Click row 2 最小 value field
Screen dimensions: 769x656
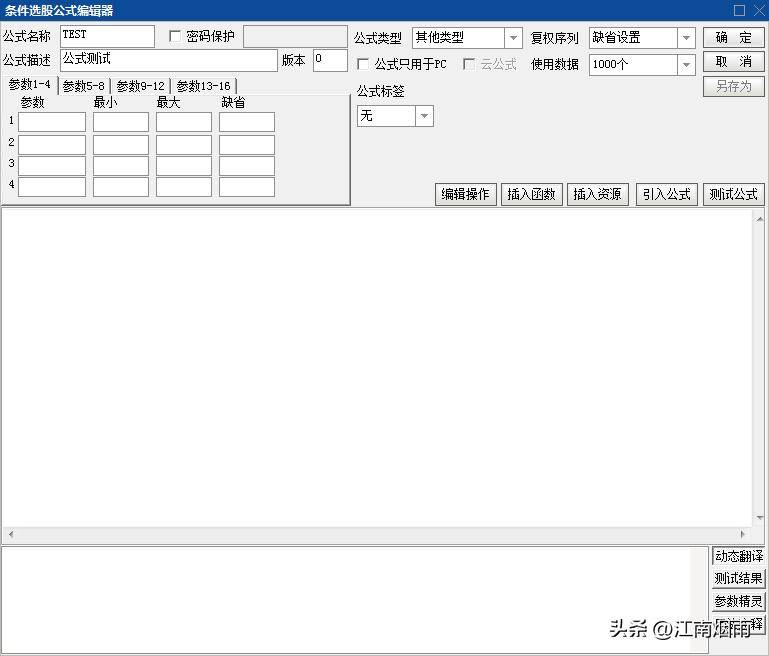121,145
